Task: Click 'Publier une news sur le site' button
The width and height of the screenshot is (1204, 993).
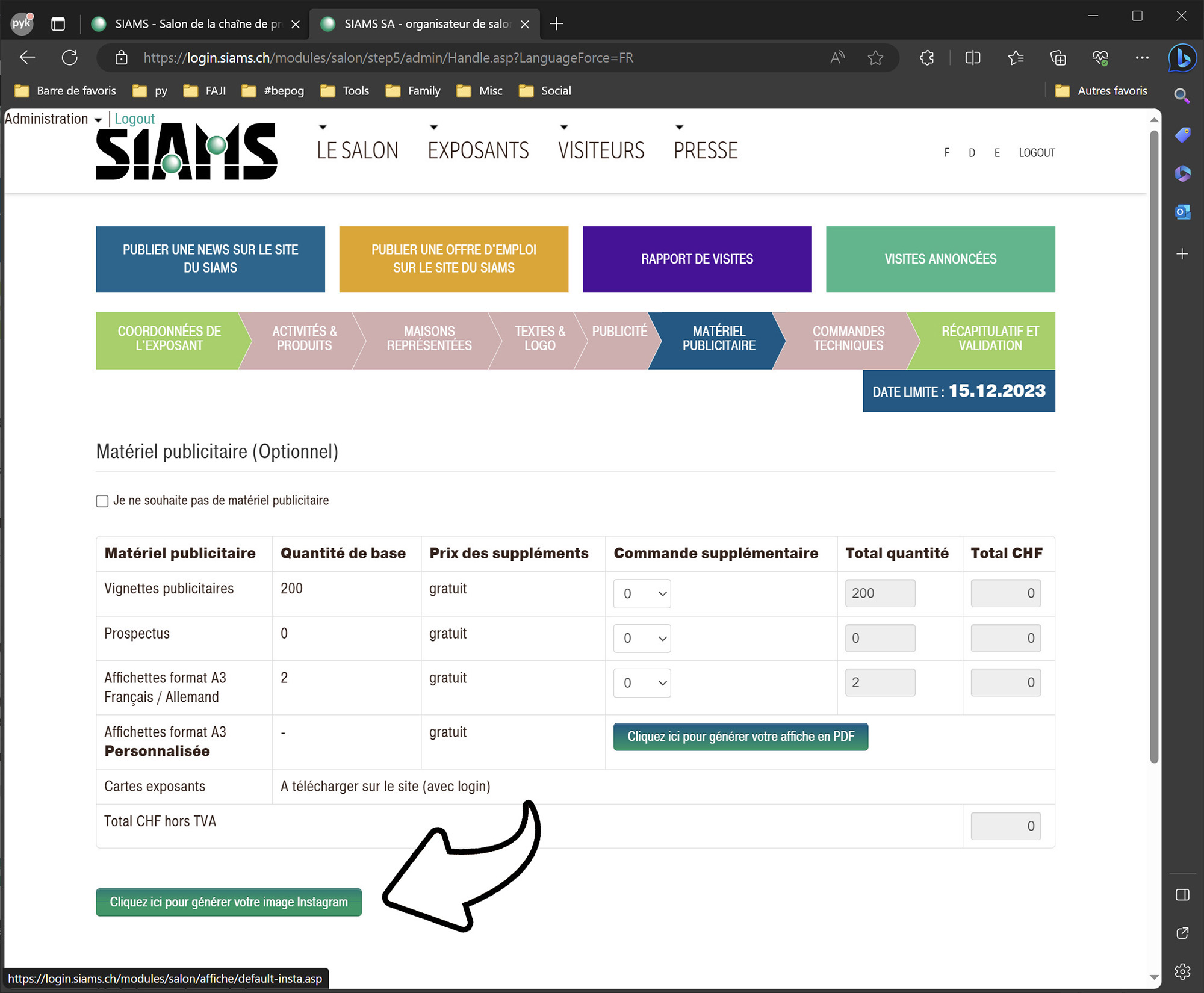Action: pos(210,259)
